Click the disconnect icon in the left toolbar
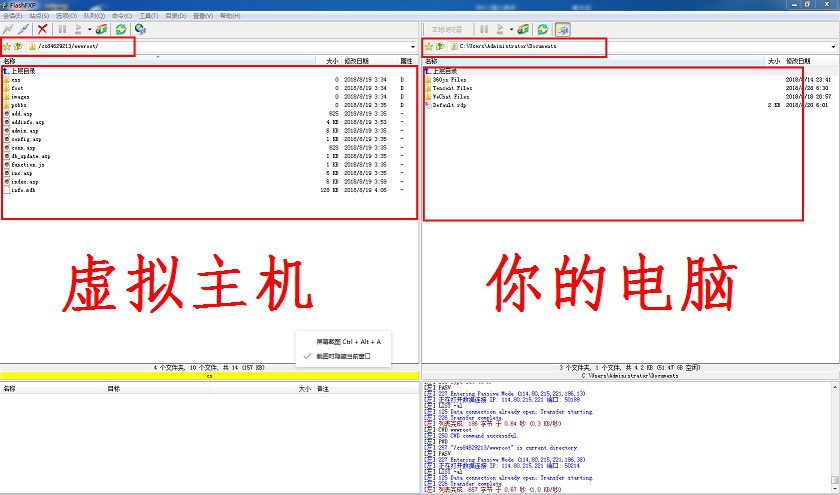 (22, 30)
